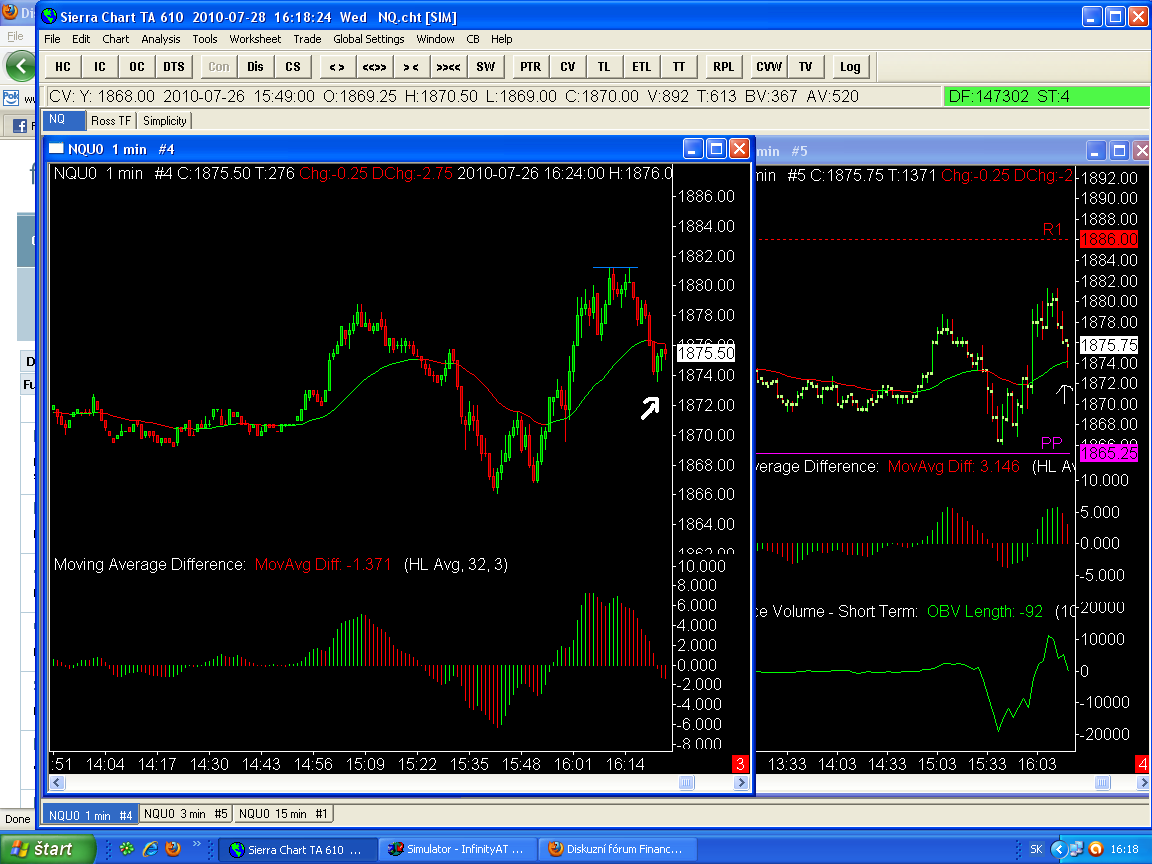Image resolution: width=1152 pixels, height=864 pixels.
Task: Click the OBV Length: -92 study label
Action: pyautogui.click(x=984, y=611)
